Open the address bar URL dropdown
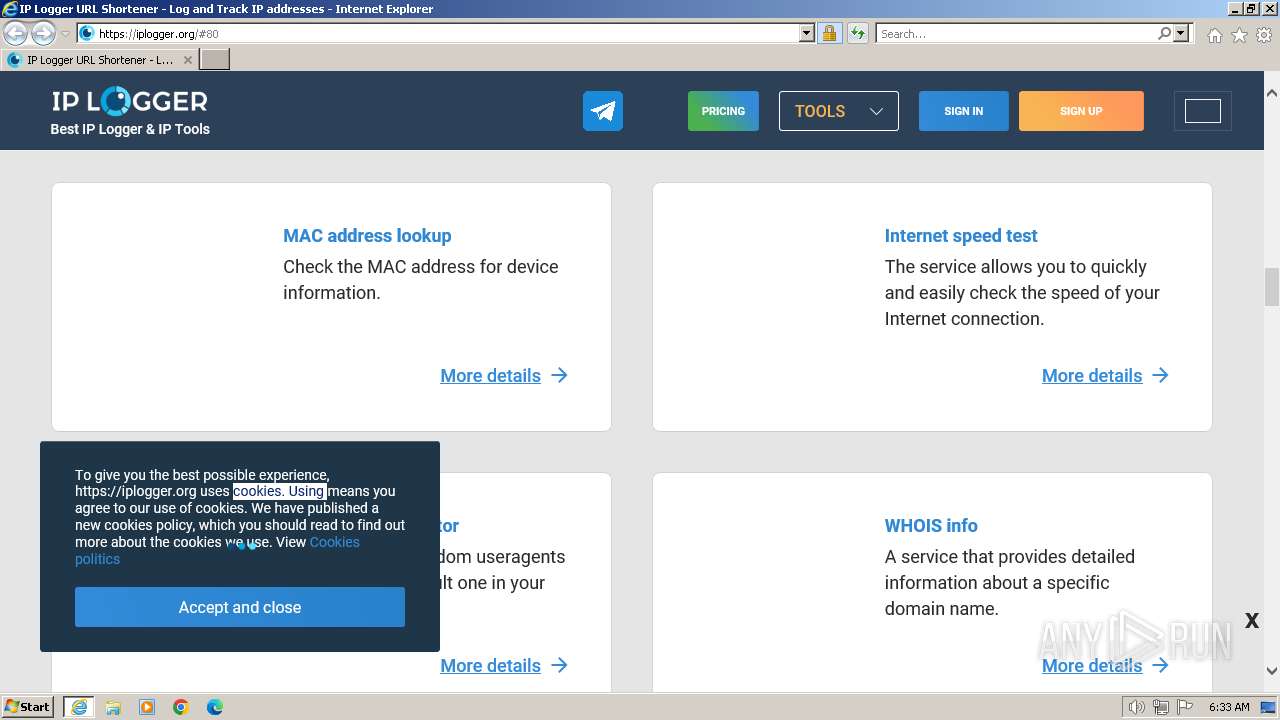This screenshot has height=720, width=1280. 807,33
